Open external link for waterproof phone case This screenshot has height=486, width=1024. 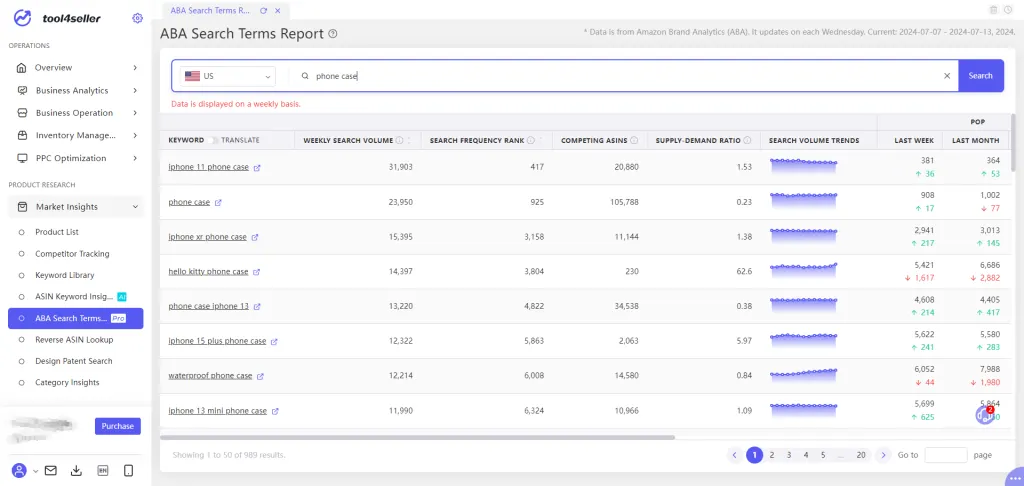point(261,376)
